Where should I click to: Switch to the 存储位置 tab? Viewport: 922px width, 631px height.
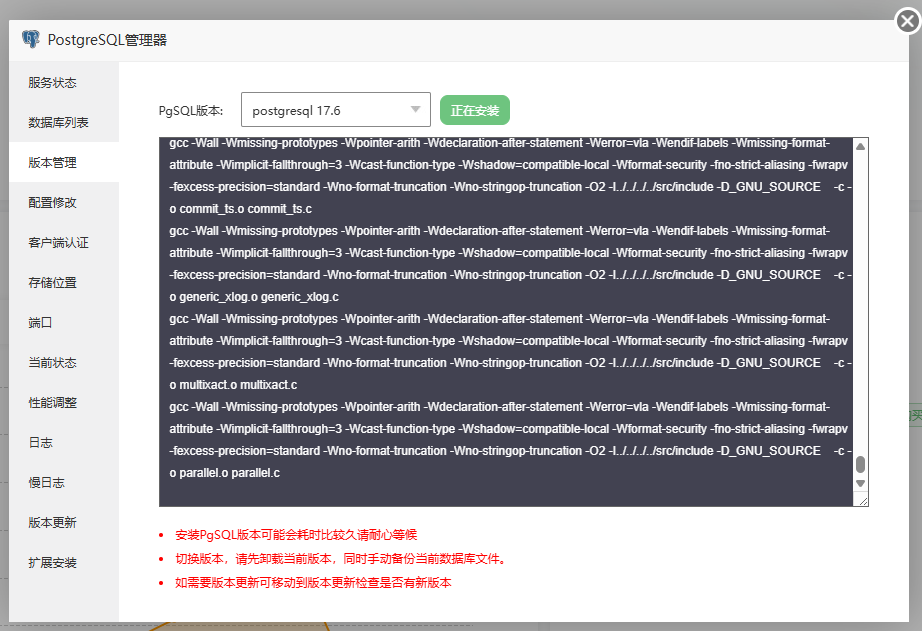coord(64,283)
